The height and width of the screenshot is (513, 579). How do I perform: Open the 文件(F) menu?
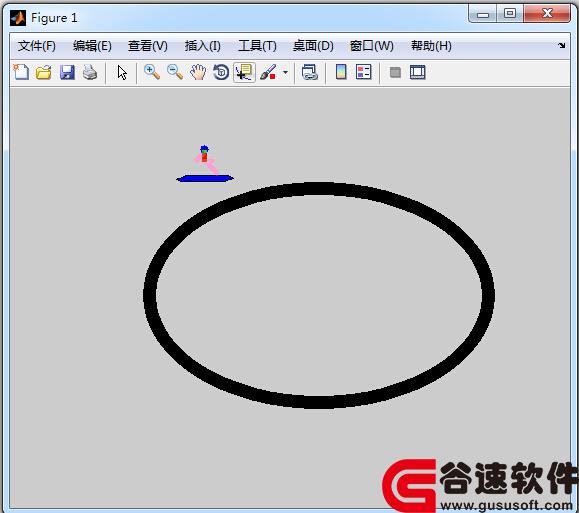37,46
